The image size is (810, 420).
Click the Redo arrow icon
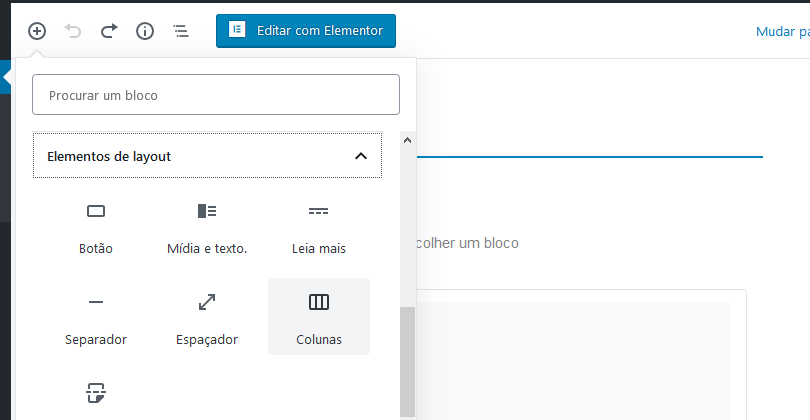click(x=109, y=31)
